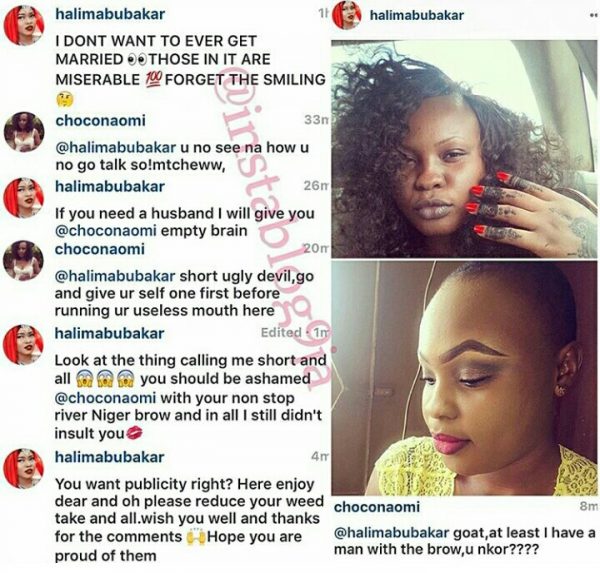The width and height of the screenshot is (600, 573).
Task: View the curly hair selfie photo
Action: click(464, 148)
